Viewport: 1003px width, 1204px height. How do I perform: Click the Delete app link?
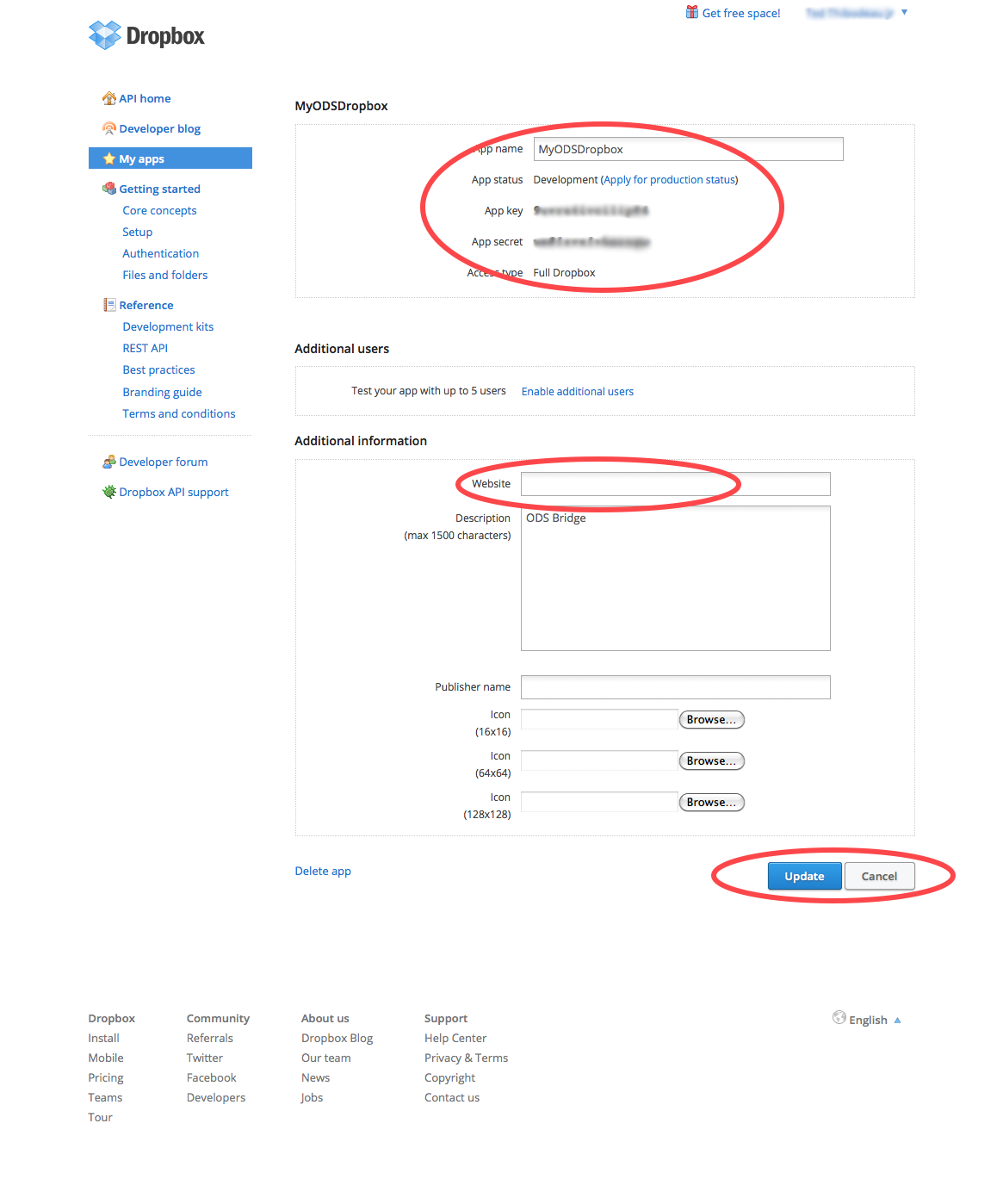[x=323, y=871]
